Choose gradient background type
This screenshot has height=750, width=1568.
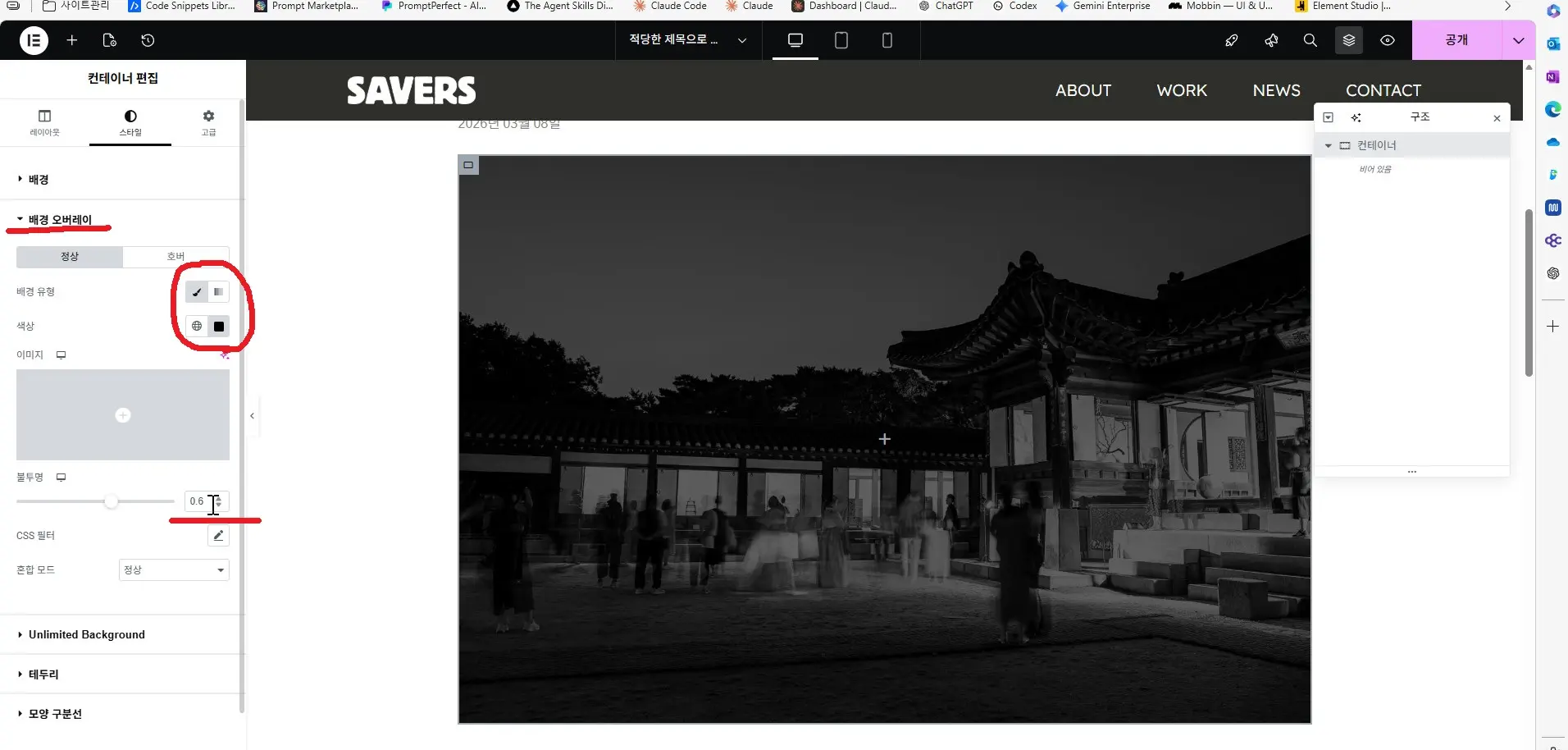click(218, 292)
